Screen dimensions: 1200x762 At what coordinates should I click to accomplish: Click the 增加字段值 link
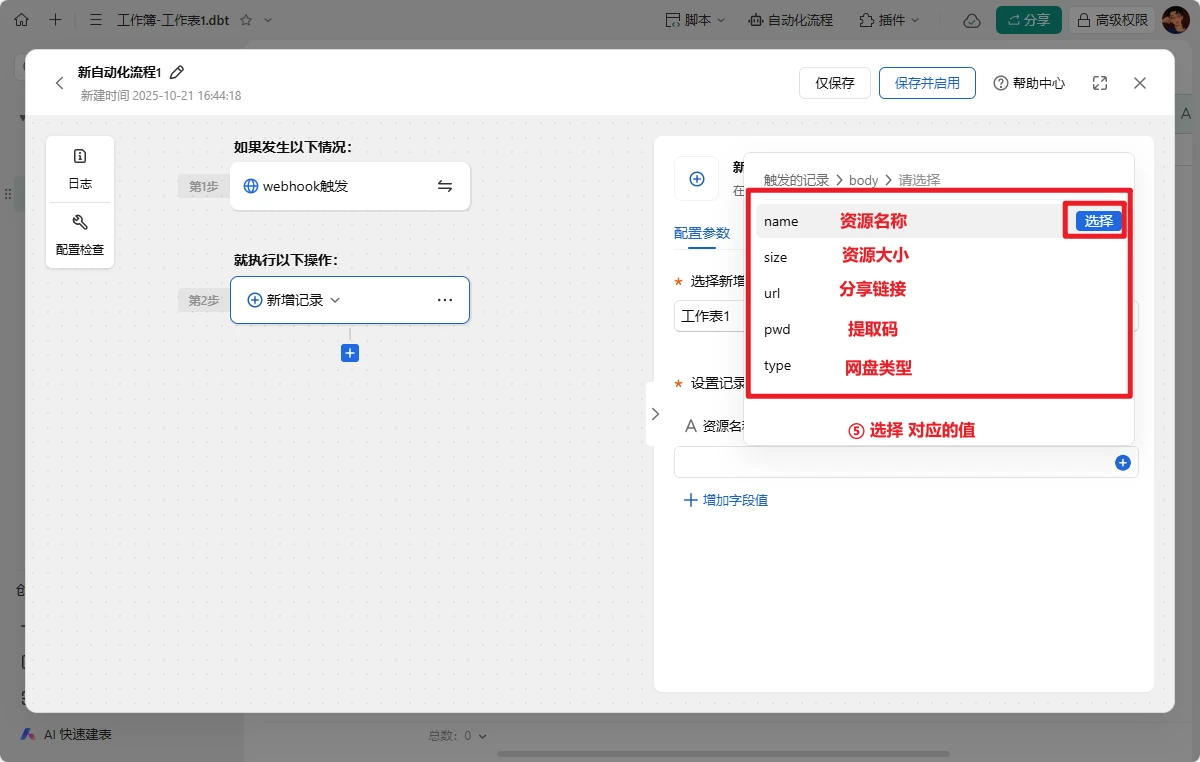point(726,500)
